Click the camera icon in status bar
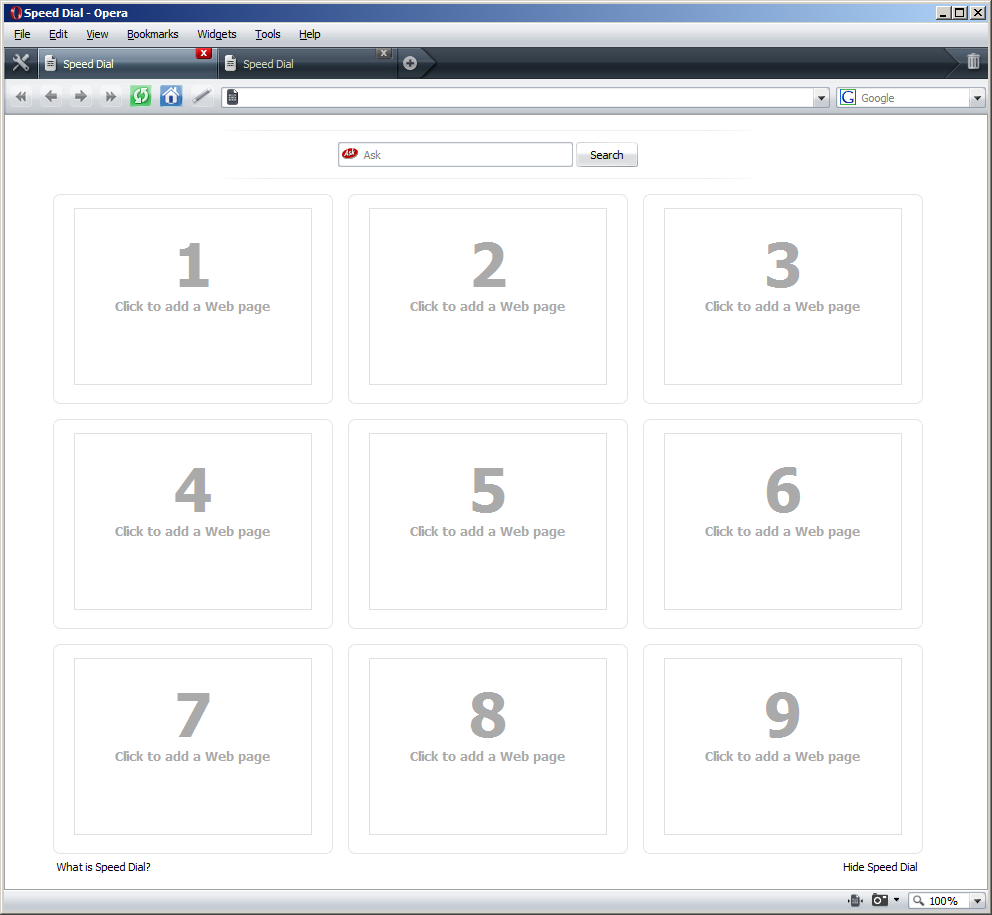 coord(879,901)
